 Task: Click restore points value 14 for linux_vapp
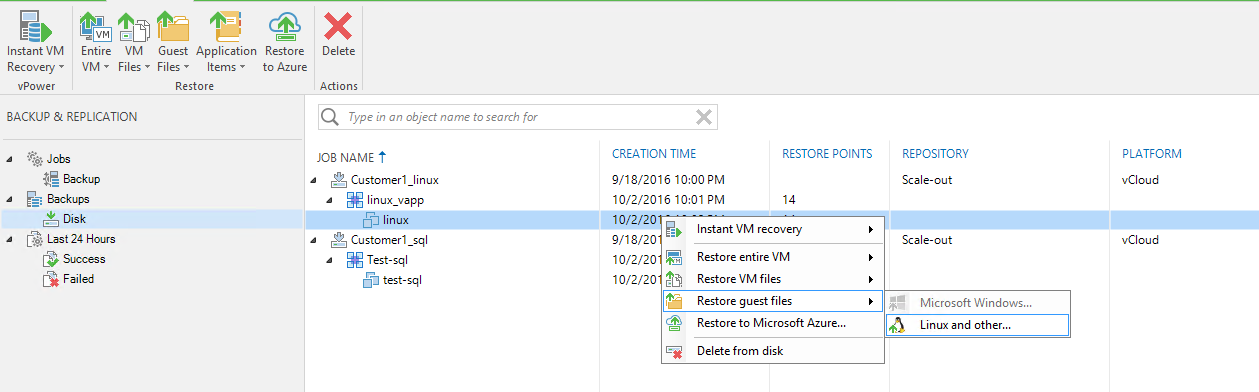789,200
